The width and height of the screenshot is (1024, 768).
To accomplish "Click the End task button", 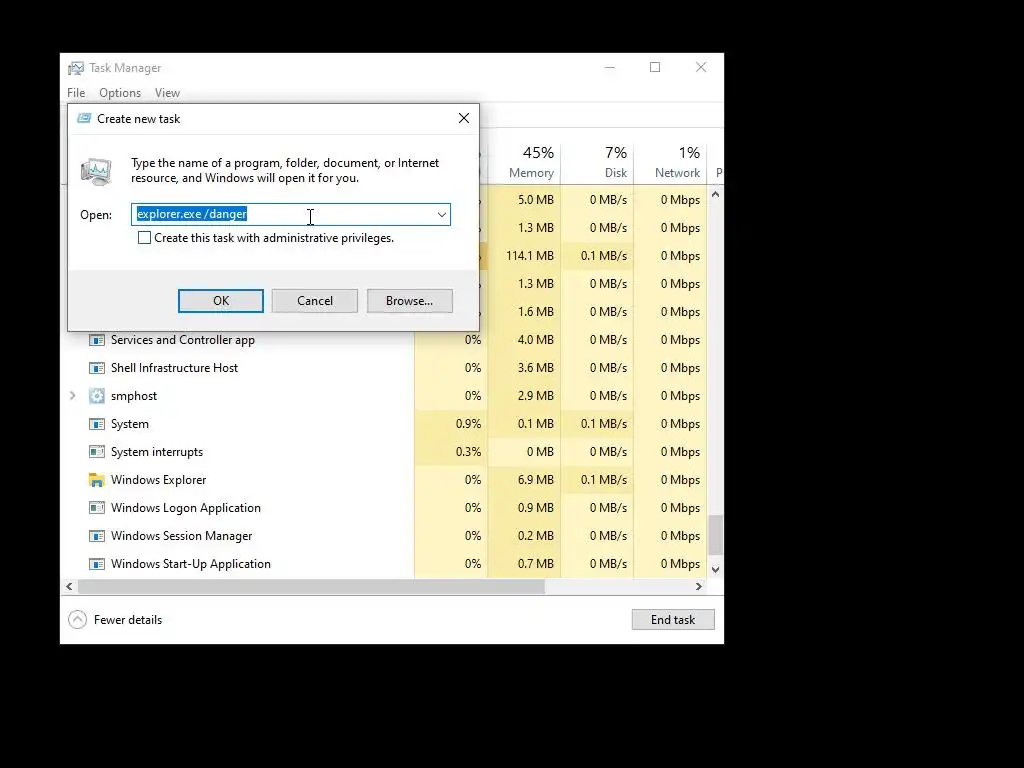I will (673, 619).
